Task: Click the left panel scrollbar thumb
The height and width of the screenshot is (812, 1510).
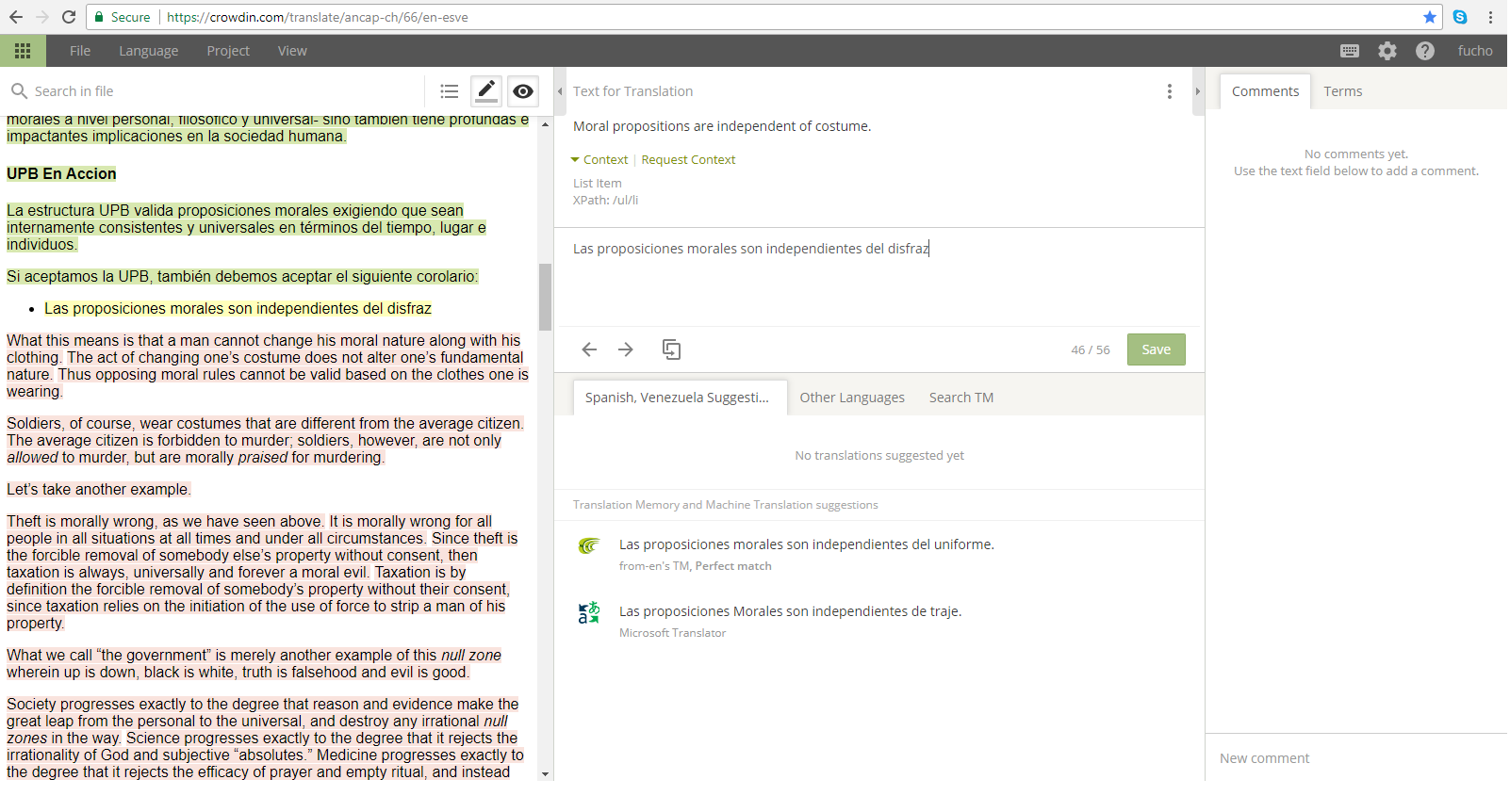Action: coord(545,297)
